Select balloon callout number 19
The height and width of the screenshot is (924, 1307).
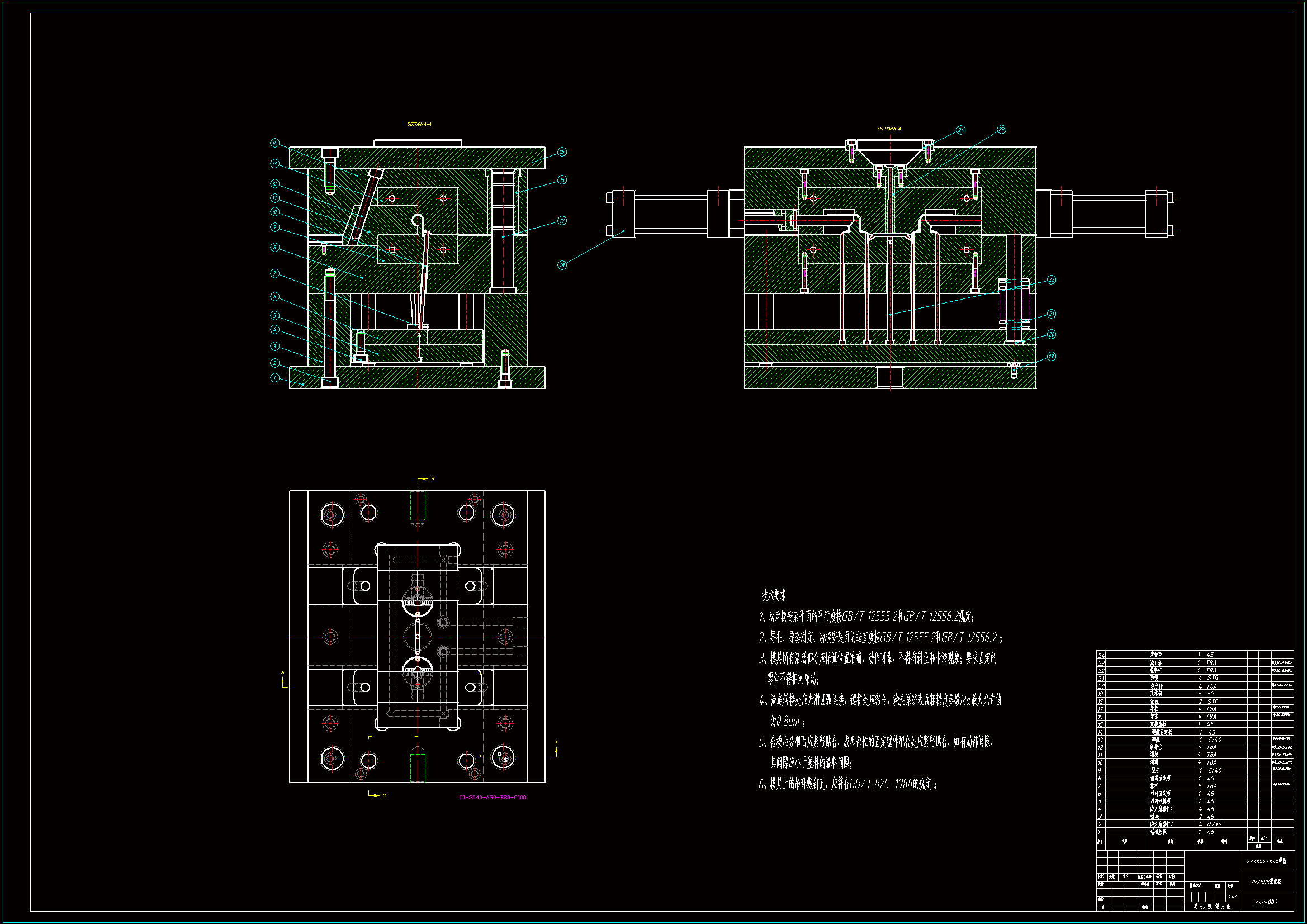1051,357
